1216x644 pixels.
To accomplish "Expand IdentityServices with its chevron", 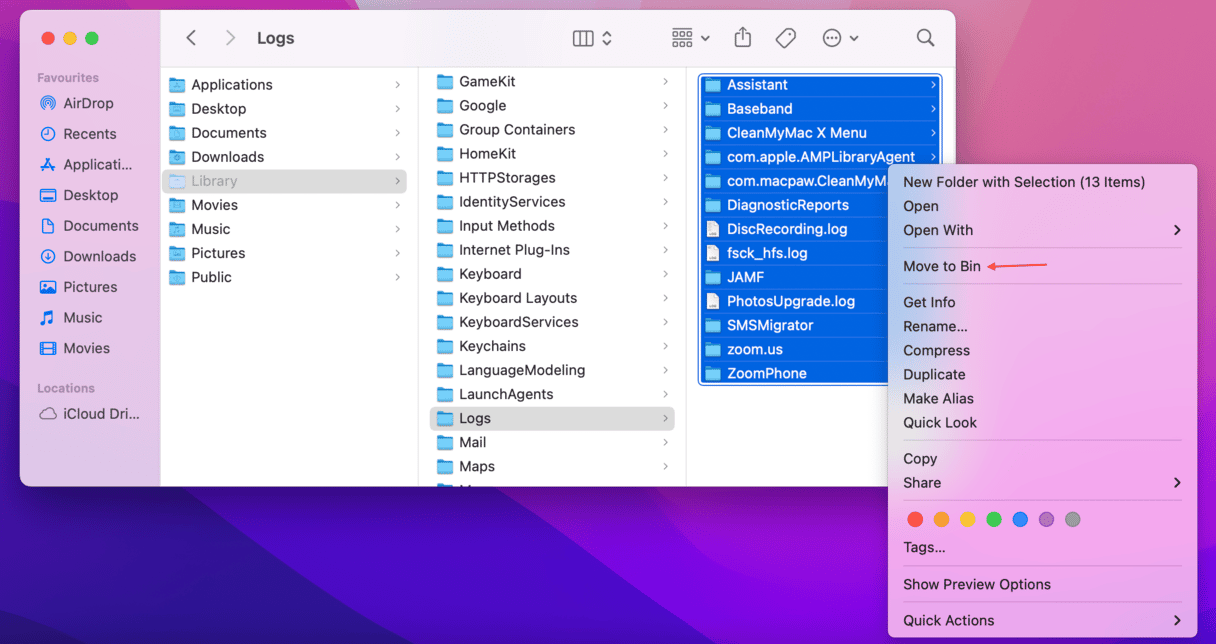I will [x=665, y=202].
